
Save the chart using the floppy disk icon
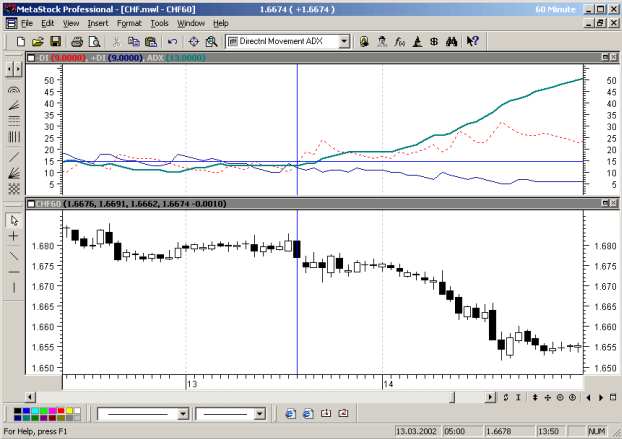(x=55, y=41)
